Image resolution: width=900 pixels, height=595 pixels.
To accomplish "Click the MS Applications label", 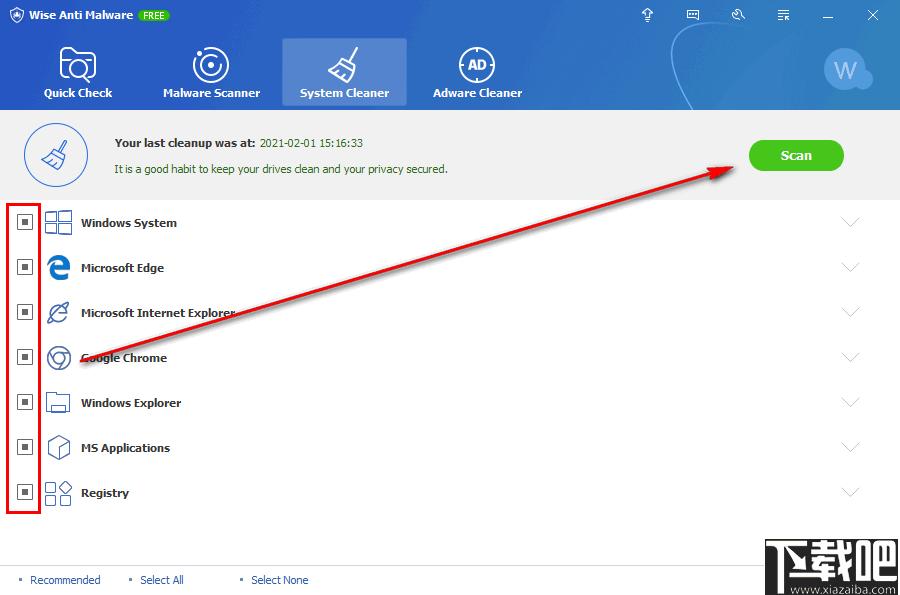I will [125, 448].
